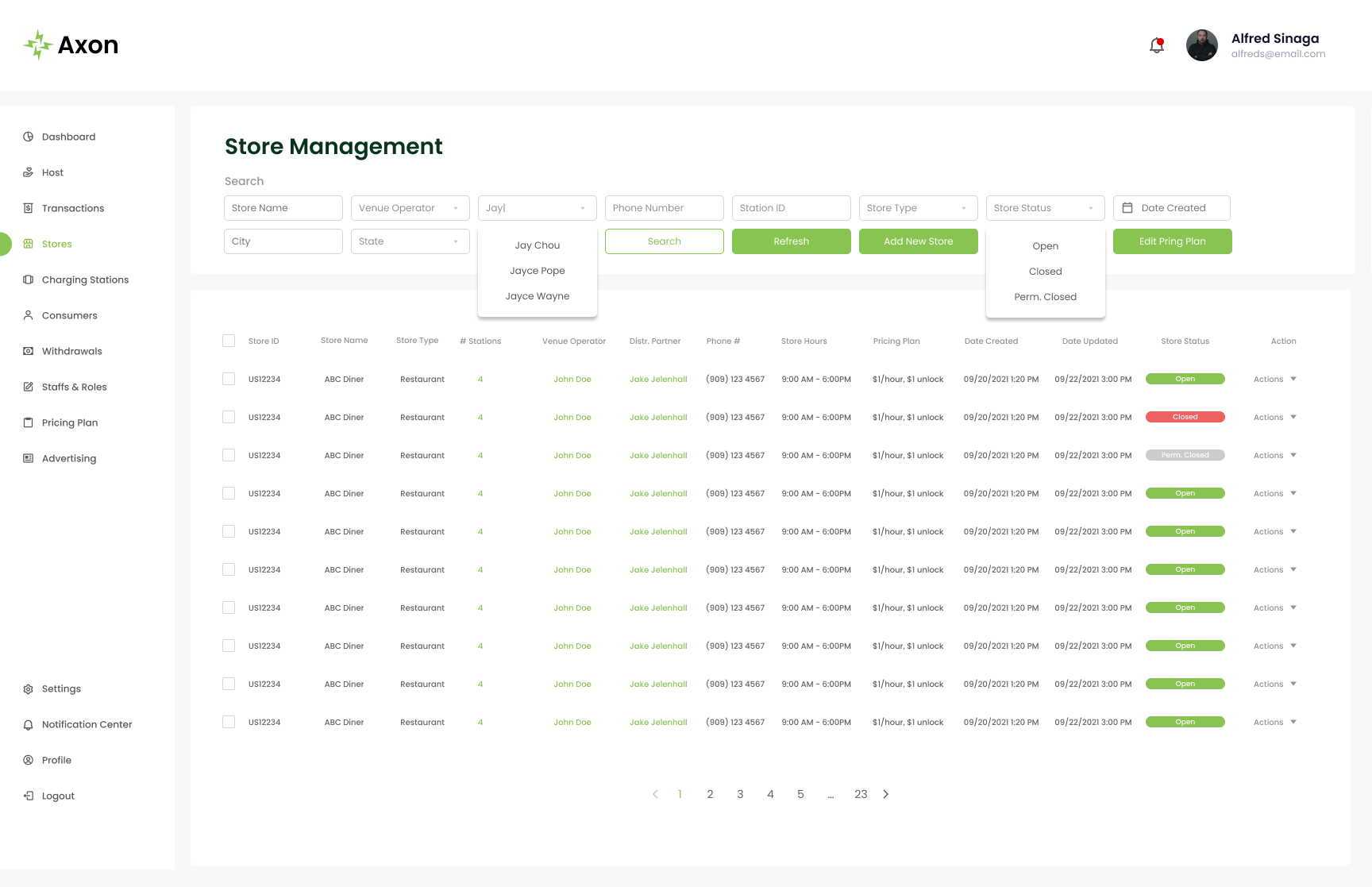The image size is (1372, 887).
Task: Click the Axon logo
Action: [71, 45]
